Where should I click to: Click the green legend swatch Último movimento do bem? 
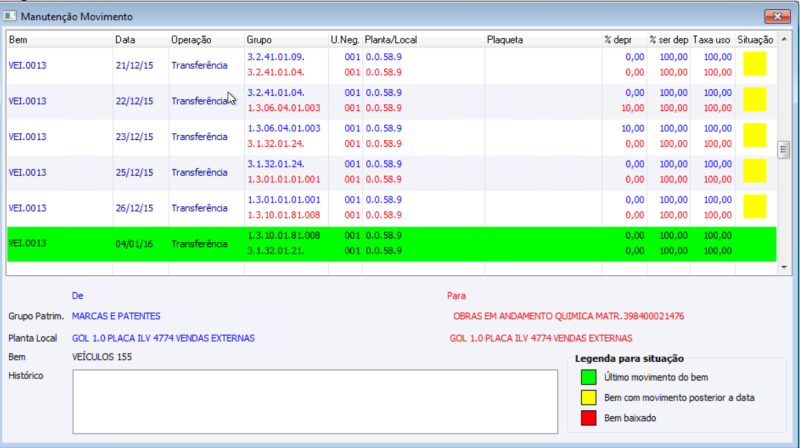click(588, 377)
